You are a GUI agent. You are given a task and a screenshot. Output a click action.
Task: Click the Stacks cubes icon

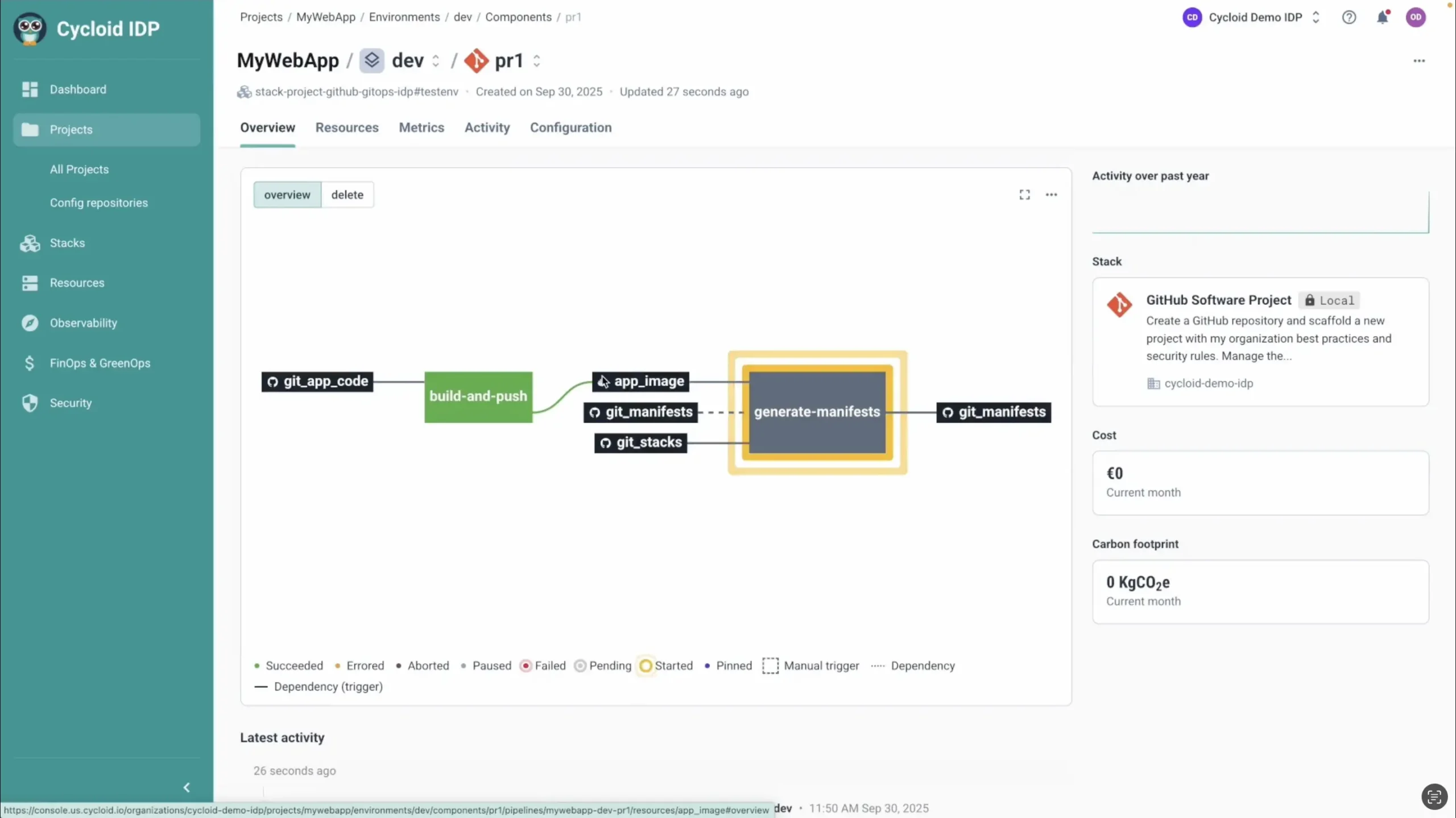[x=30, y=243]
